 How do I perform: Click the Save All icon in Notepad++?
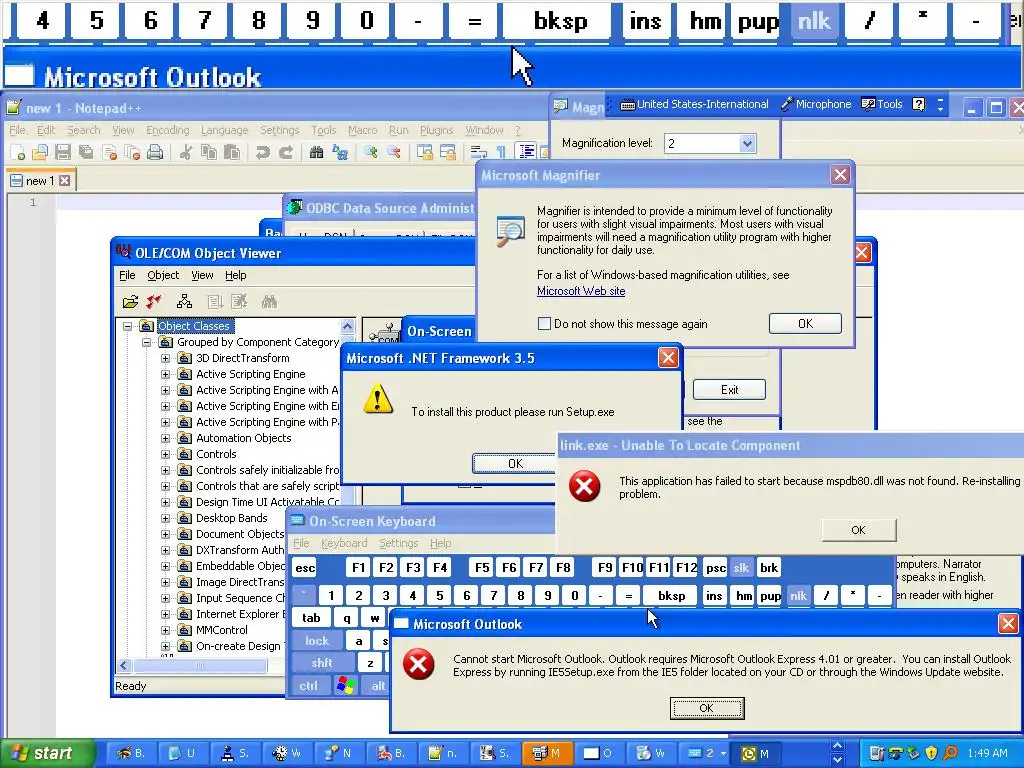pyautogui.click(x=86, y=153)
